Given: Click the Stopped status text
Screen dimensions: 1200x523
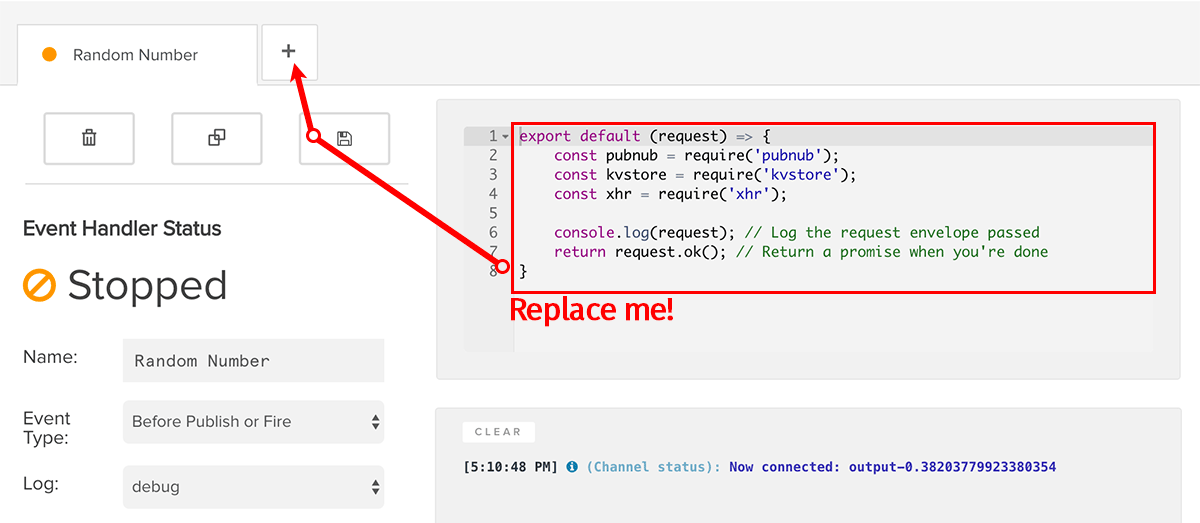Looking at the screenshot, I should point(147,286).
